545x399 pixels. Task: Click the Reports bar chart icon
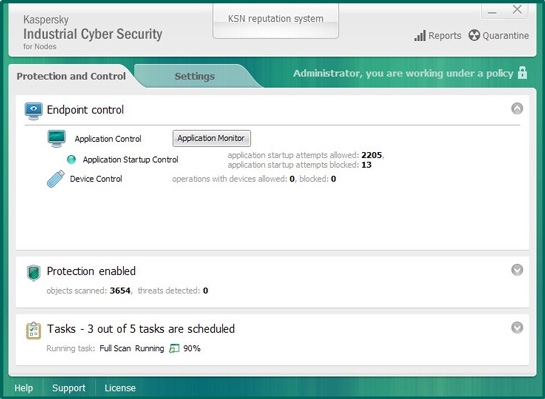click(420, 35)
